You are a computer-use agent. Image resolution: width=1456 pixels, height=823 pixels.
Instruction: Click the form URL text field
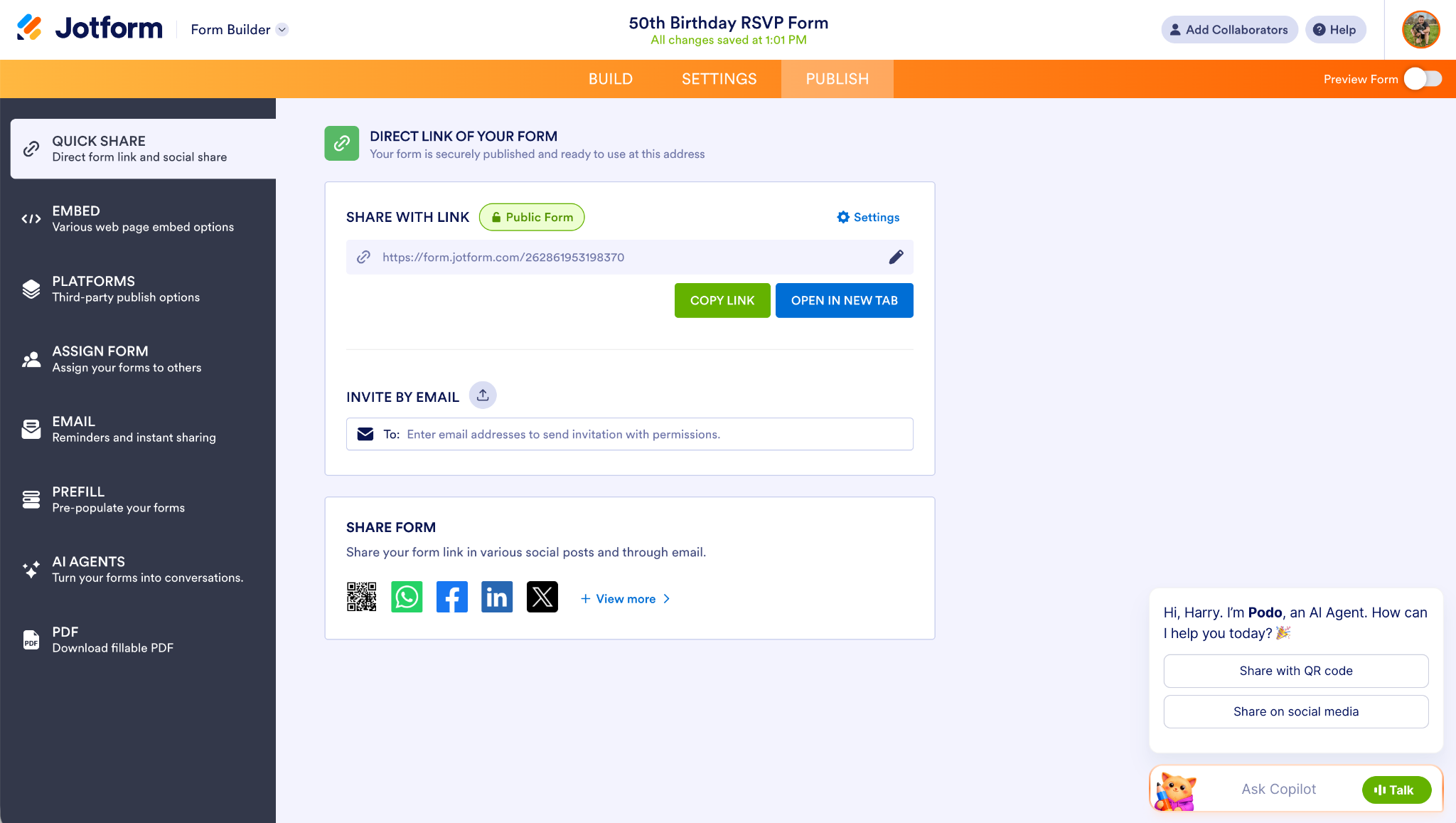coord(630,257)
